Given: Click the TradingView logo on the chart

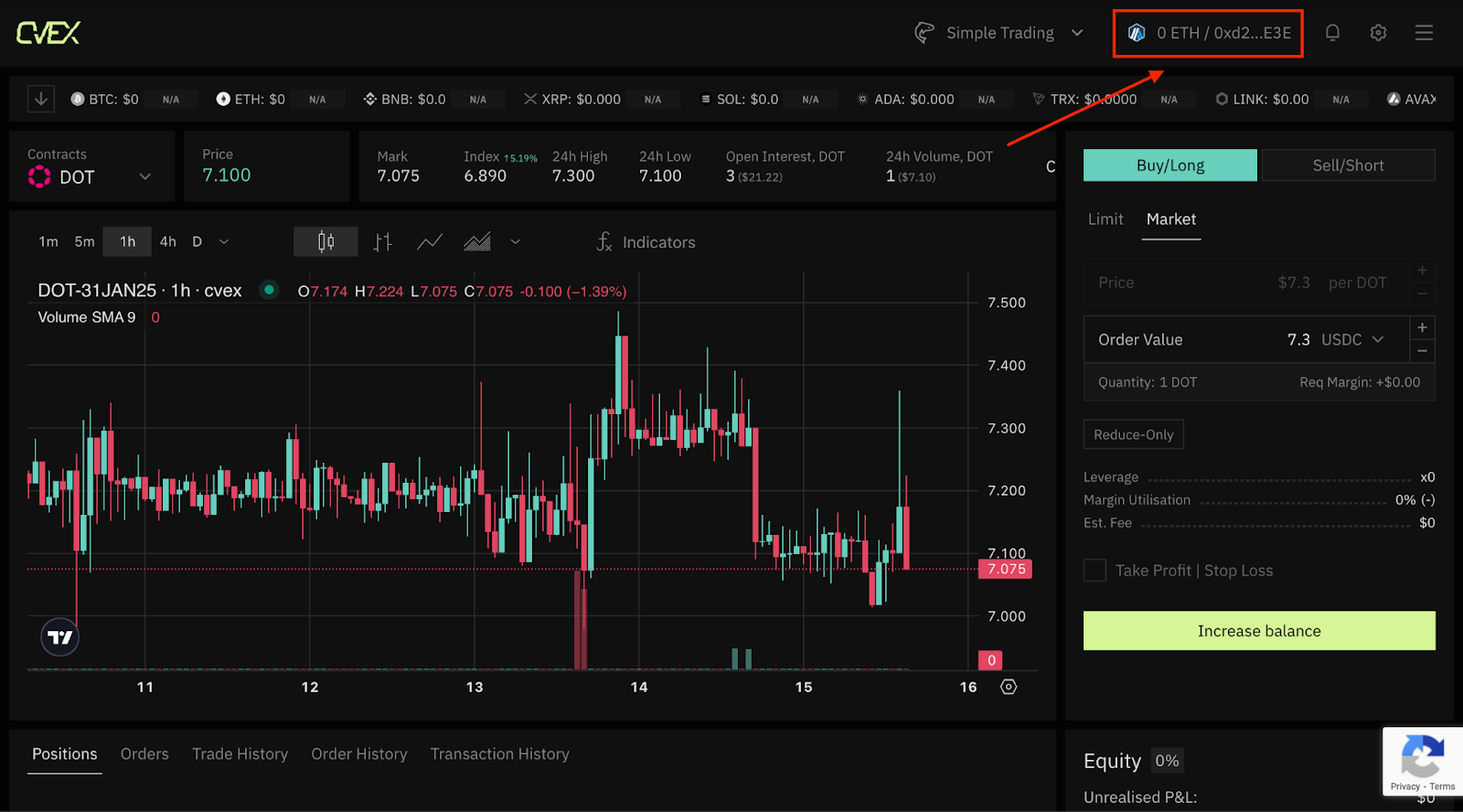Looking at the screenshot, I should click(60, 637).
